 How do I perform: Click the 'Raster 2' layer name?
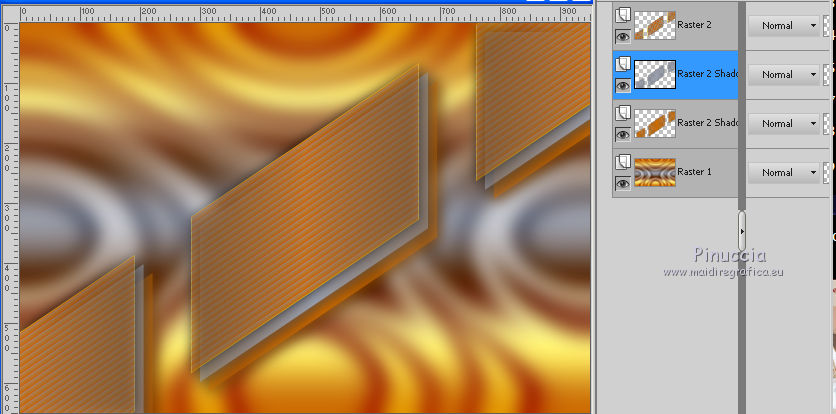pyautogui.click(x=694, y=25)
